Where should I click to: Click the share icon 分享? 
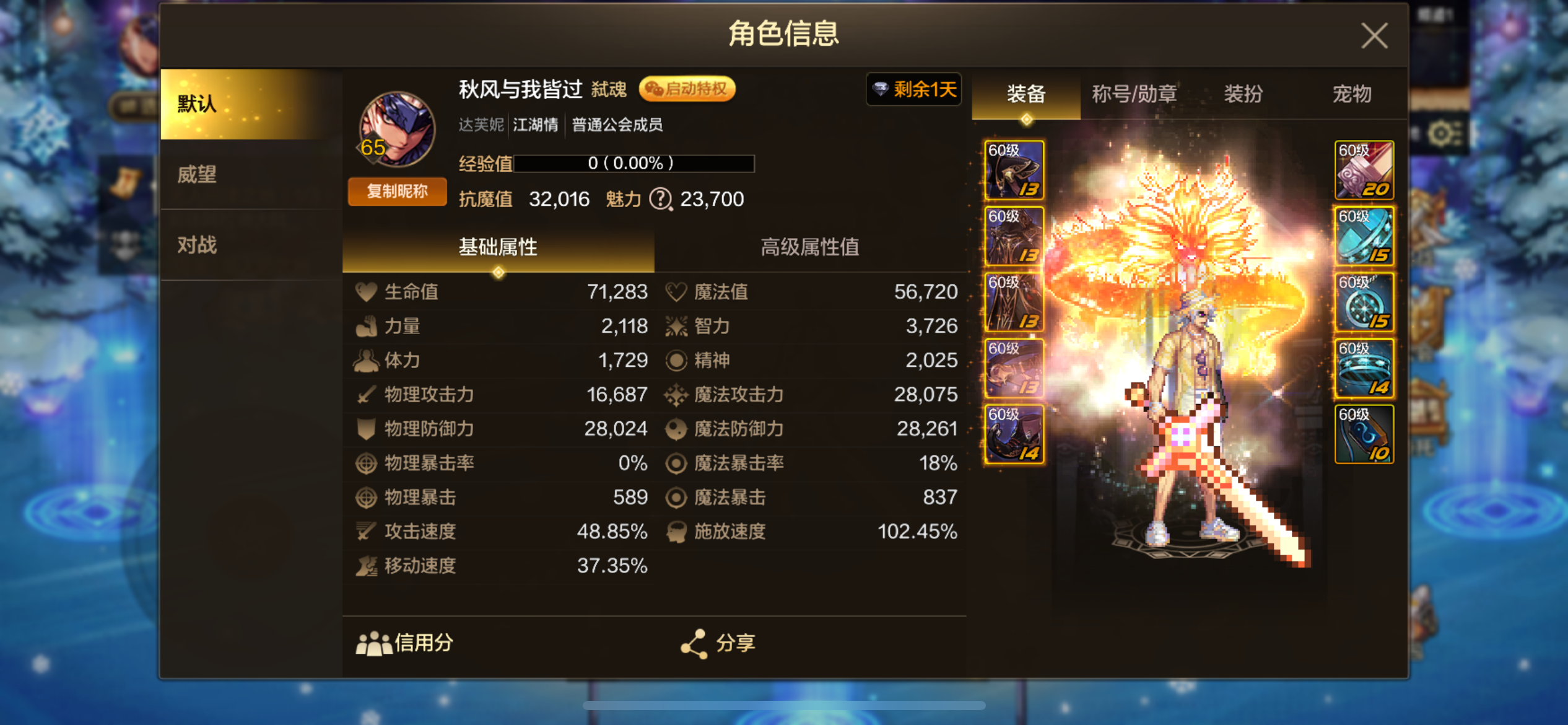[x=718, y=643]
